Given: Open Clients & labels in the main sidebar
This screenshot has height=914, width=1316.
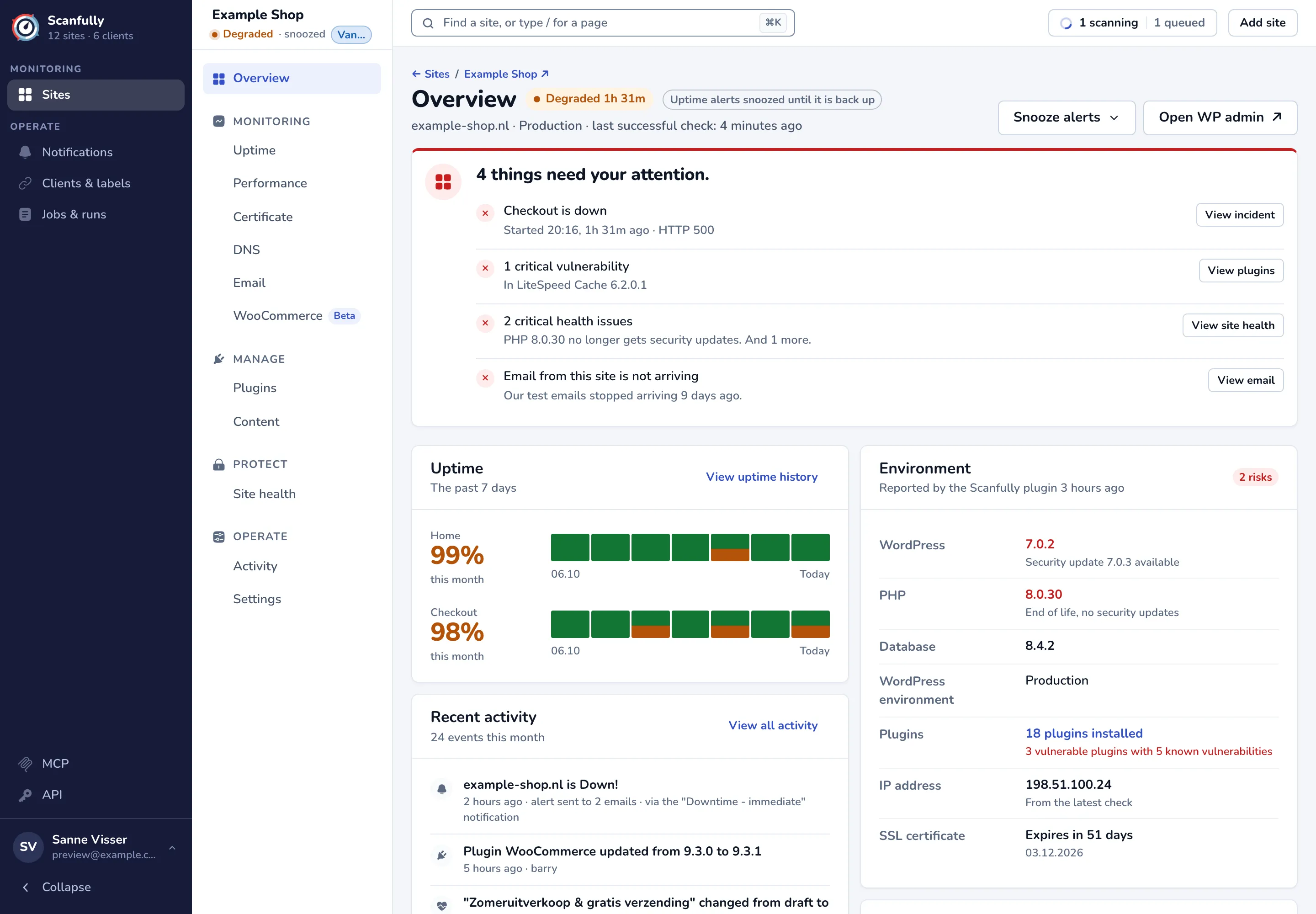Looking at the screenshot, I should (96, 183).
